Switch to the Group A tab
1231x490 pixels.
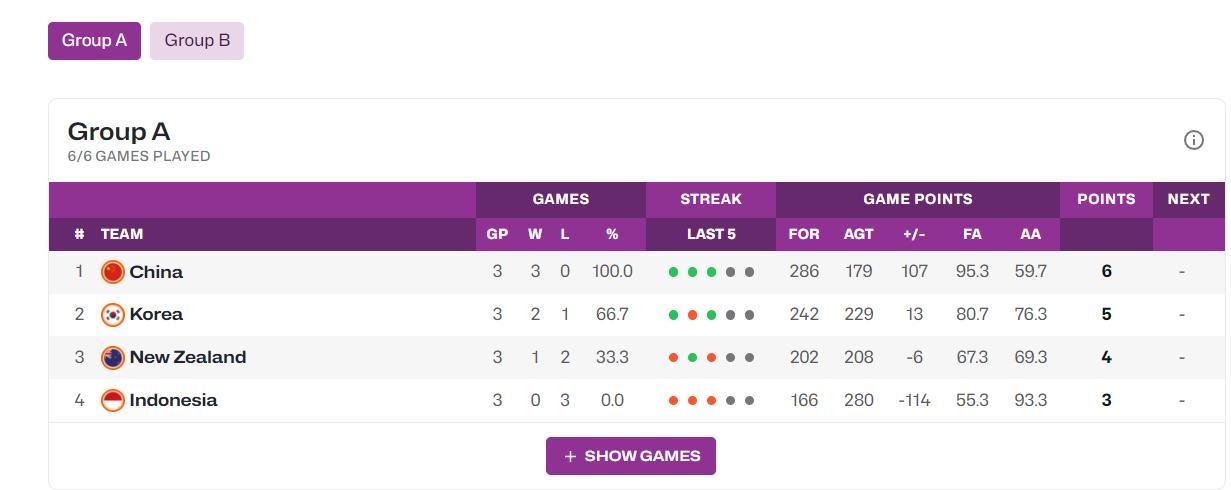(x=94, y=41)
